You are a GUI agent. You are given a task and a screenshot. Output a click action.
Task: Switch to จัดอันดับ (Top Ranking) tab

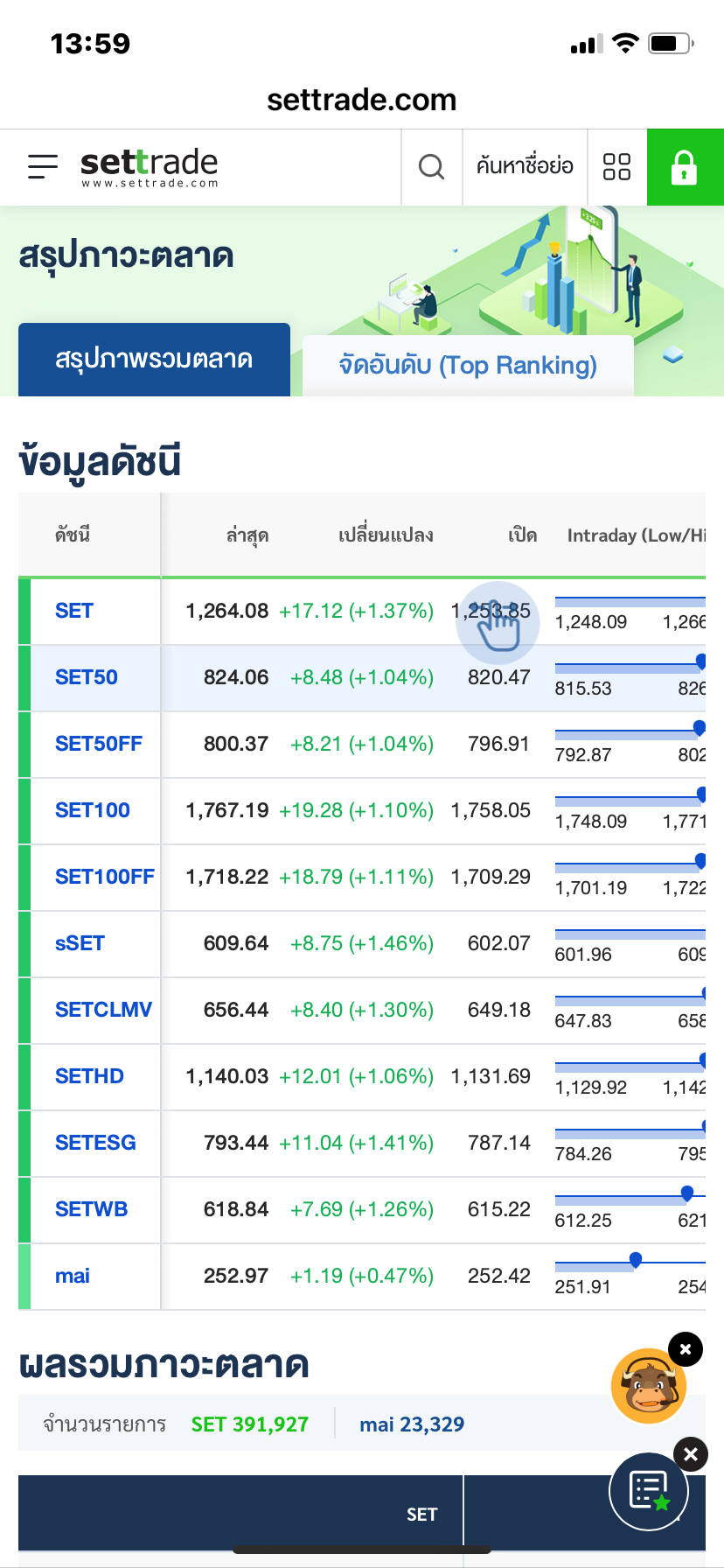468,365
